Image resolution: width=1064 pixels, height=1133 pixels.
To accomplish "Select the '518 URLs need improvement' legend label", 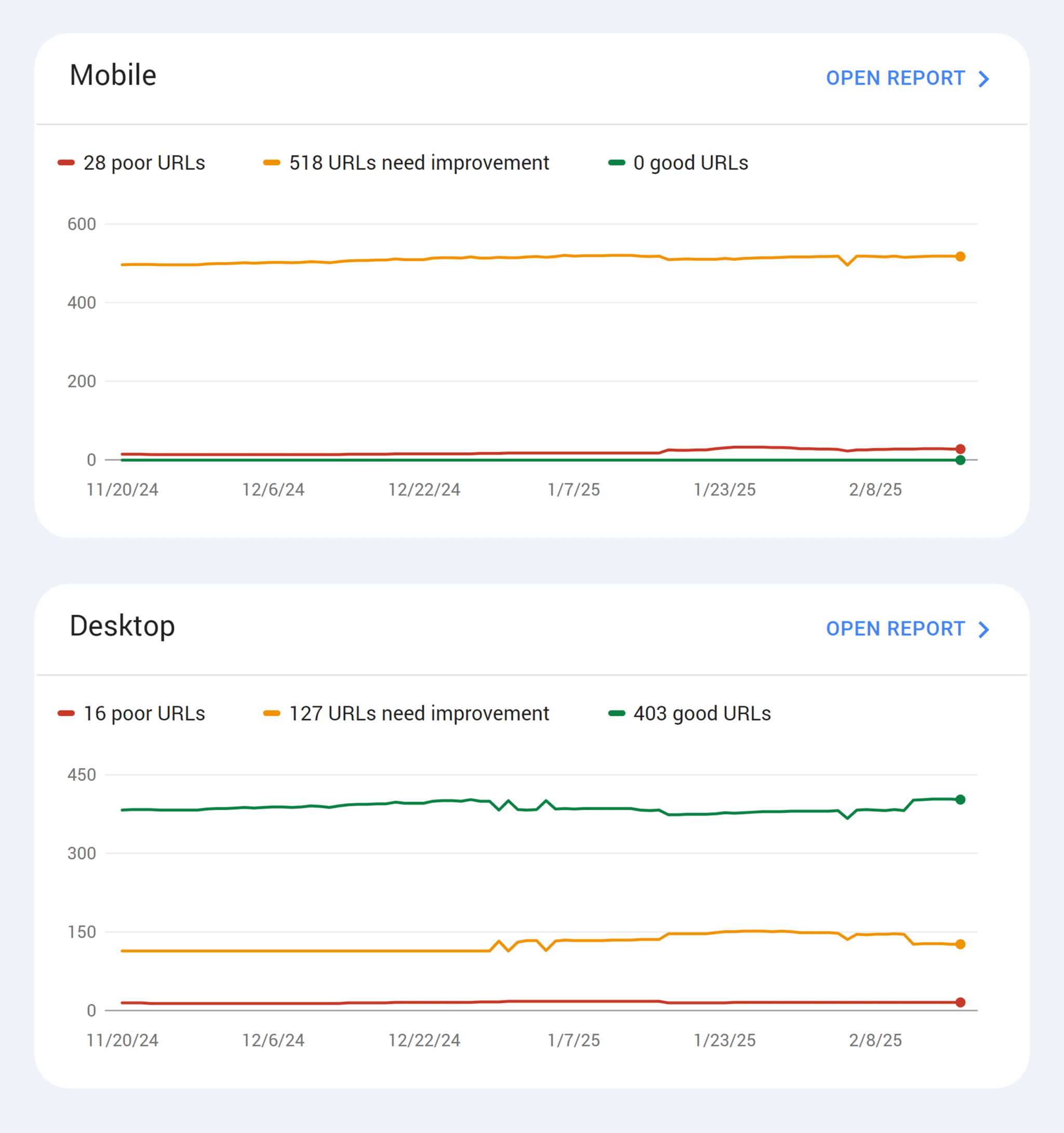I will 419,163.
